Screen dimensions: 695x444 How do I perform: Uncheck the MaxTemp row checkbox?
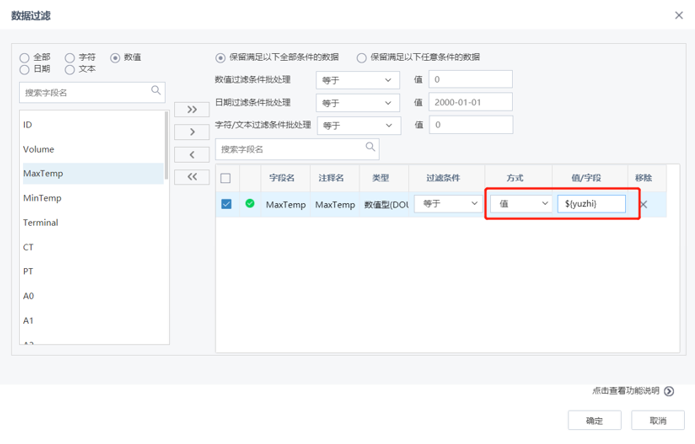click(x=226, y=204)
